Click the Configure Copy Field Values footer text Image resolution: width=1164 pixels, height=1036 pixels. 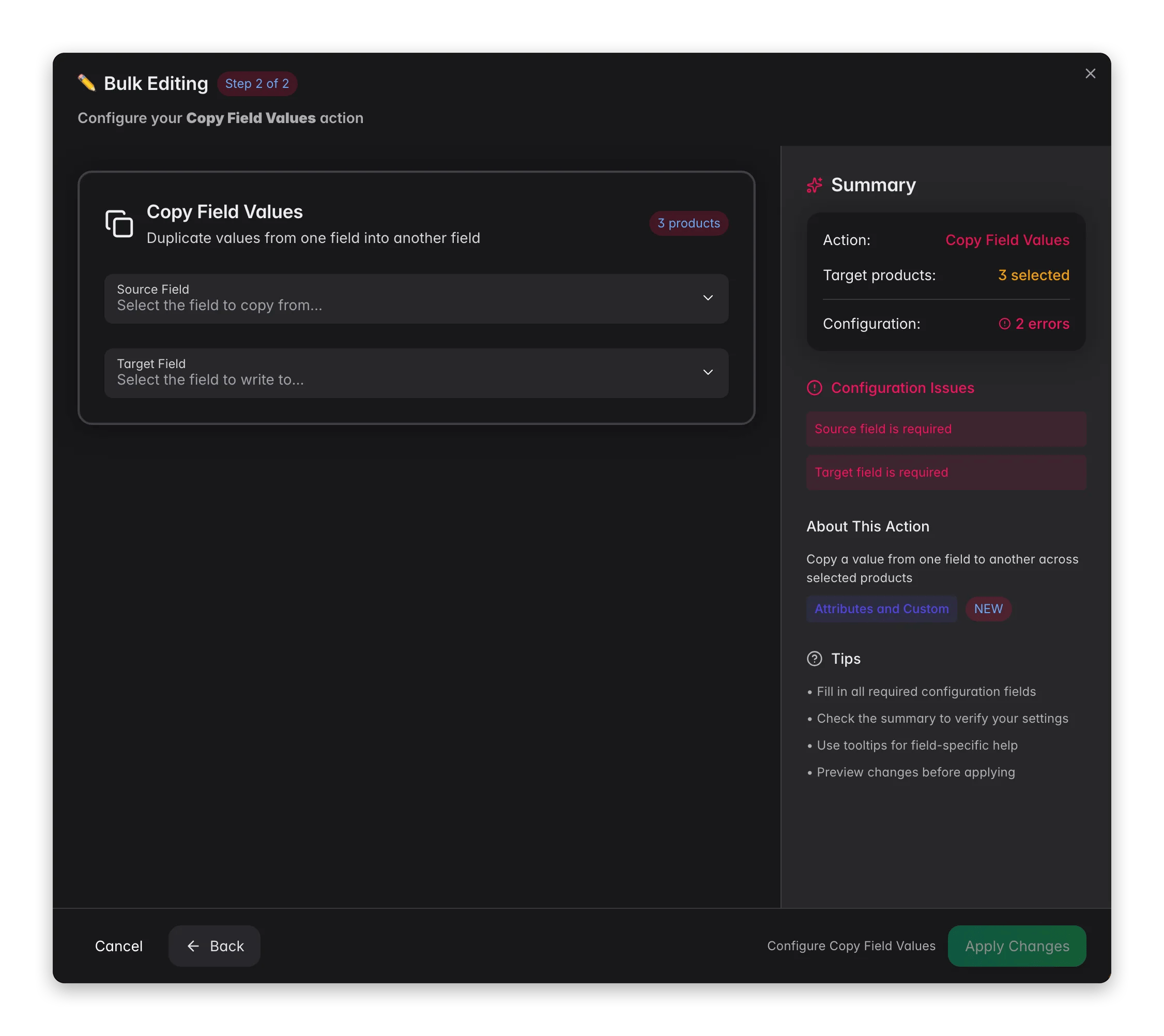851,946
